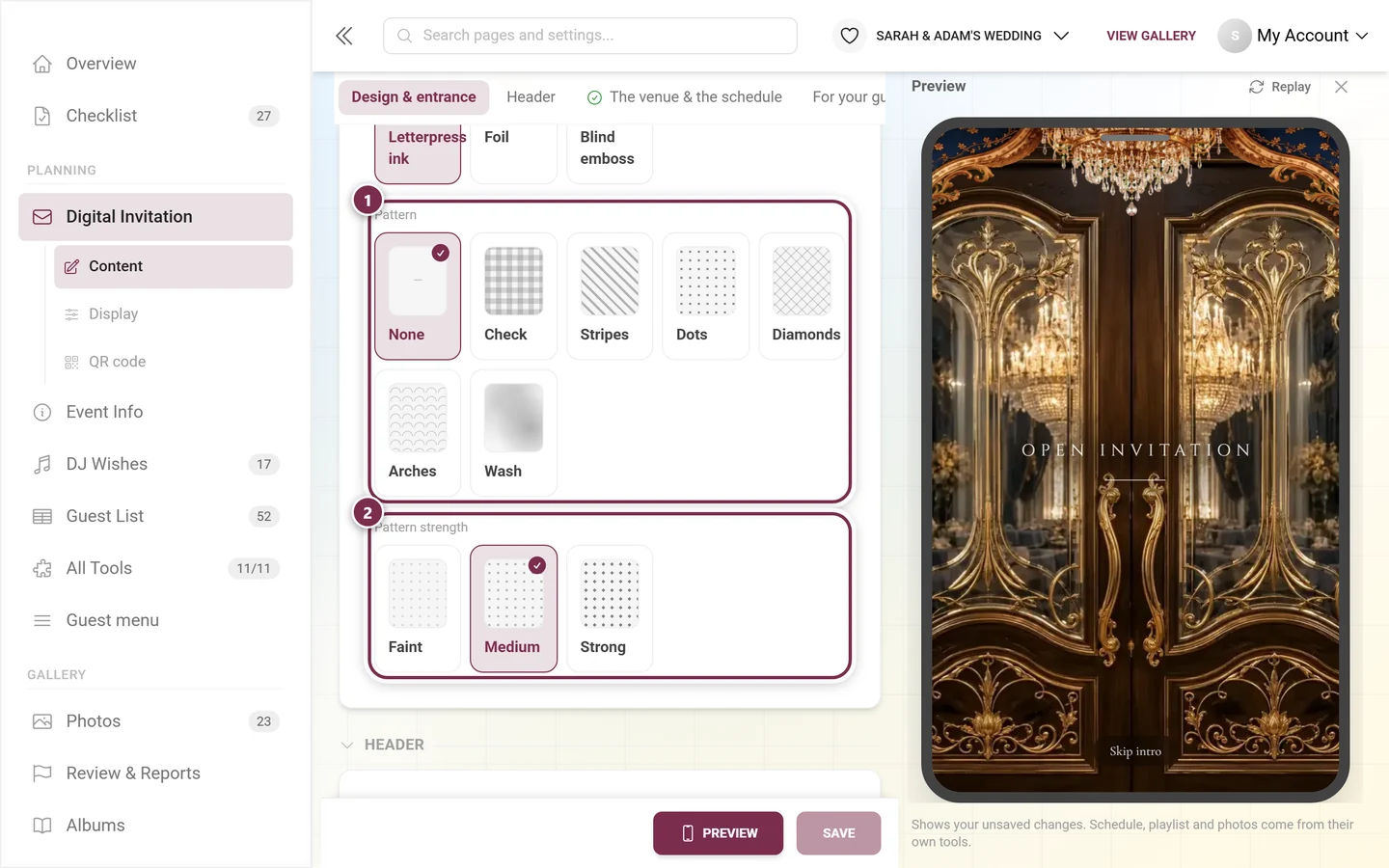Choose Strong pattern strength
Viewport: 1389px width, 868px height.
(x=610, y=609)
